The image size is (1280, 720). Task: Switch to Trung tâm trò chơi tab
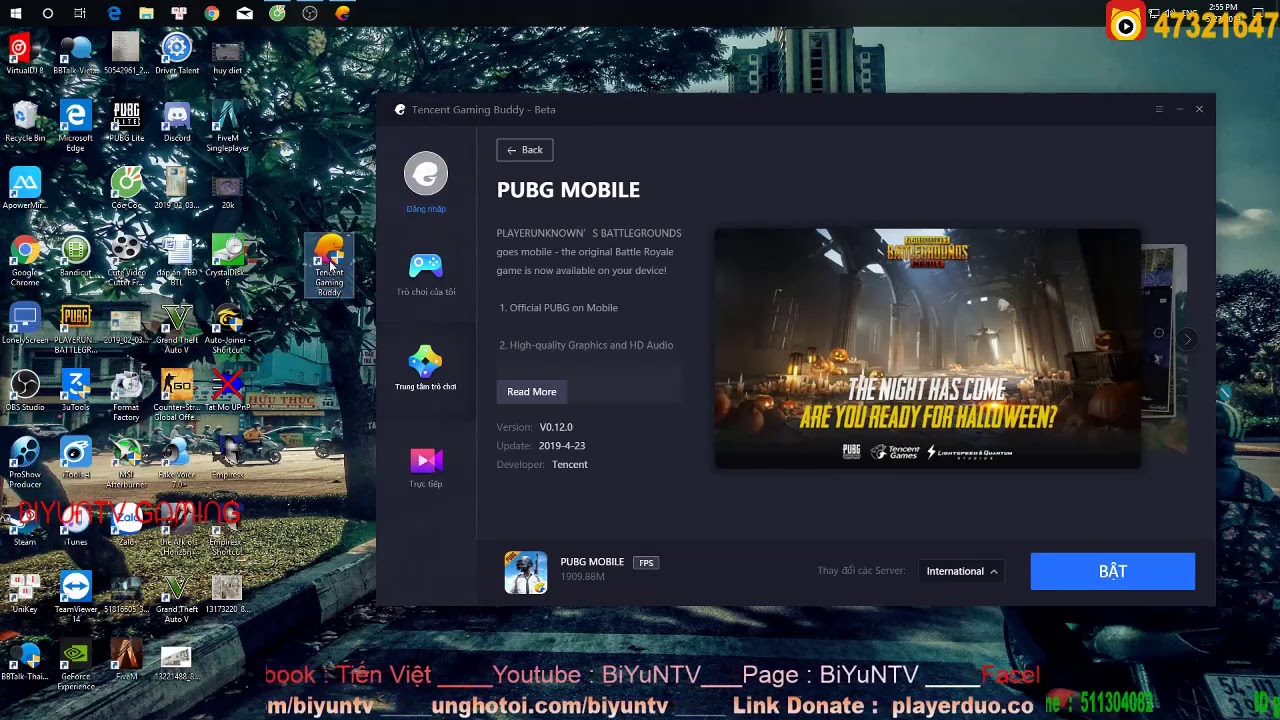click(426, 367)
